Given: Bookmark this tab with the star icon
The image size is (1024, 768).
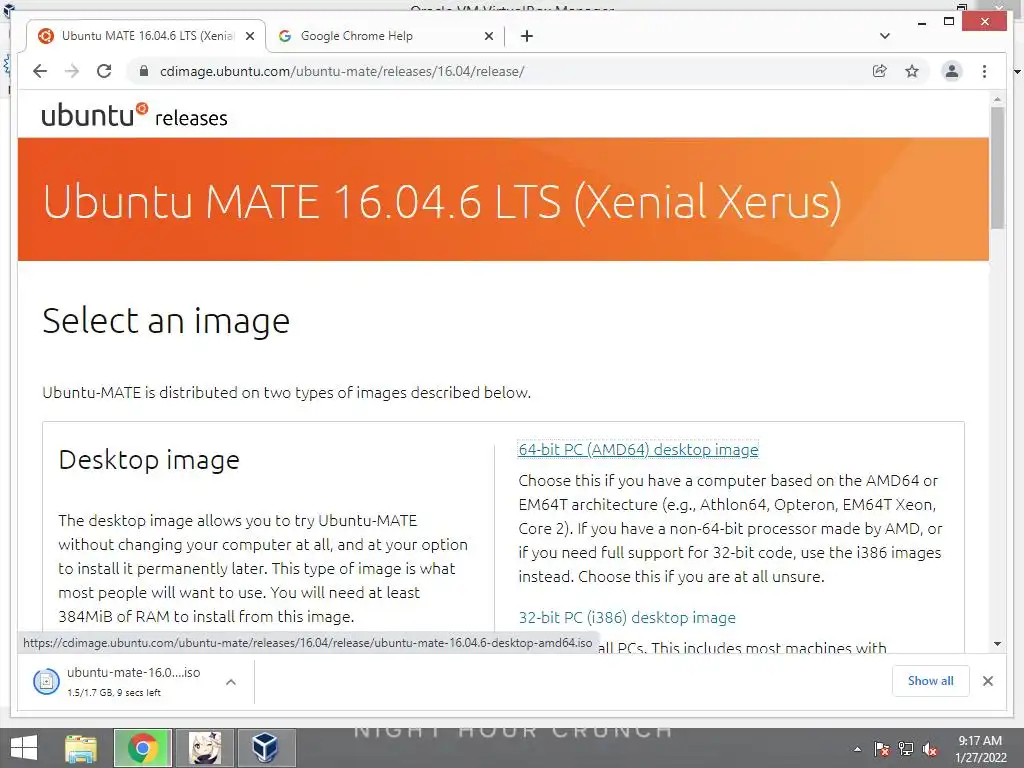Looking at the screenshot, I should click(x=912, y=71).
